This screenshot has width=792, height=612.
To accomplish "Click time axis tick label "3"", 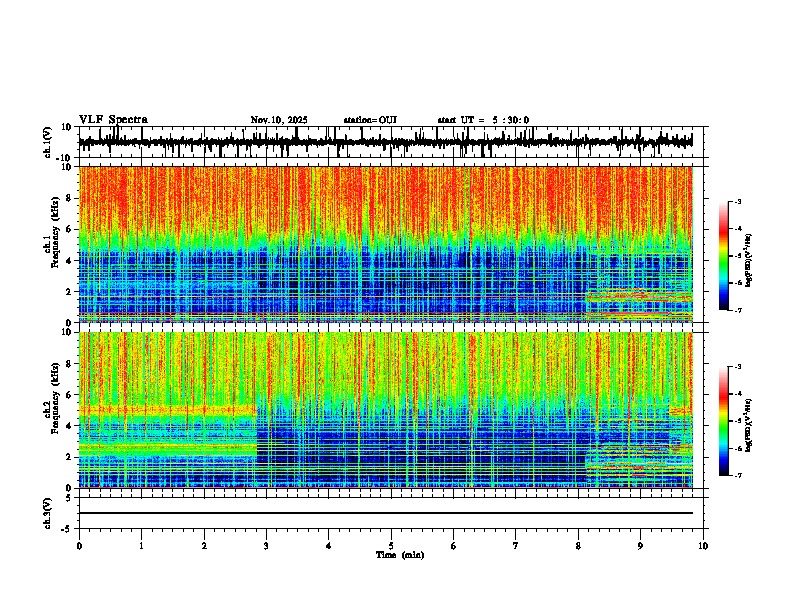I will [x=266, y=546].
